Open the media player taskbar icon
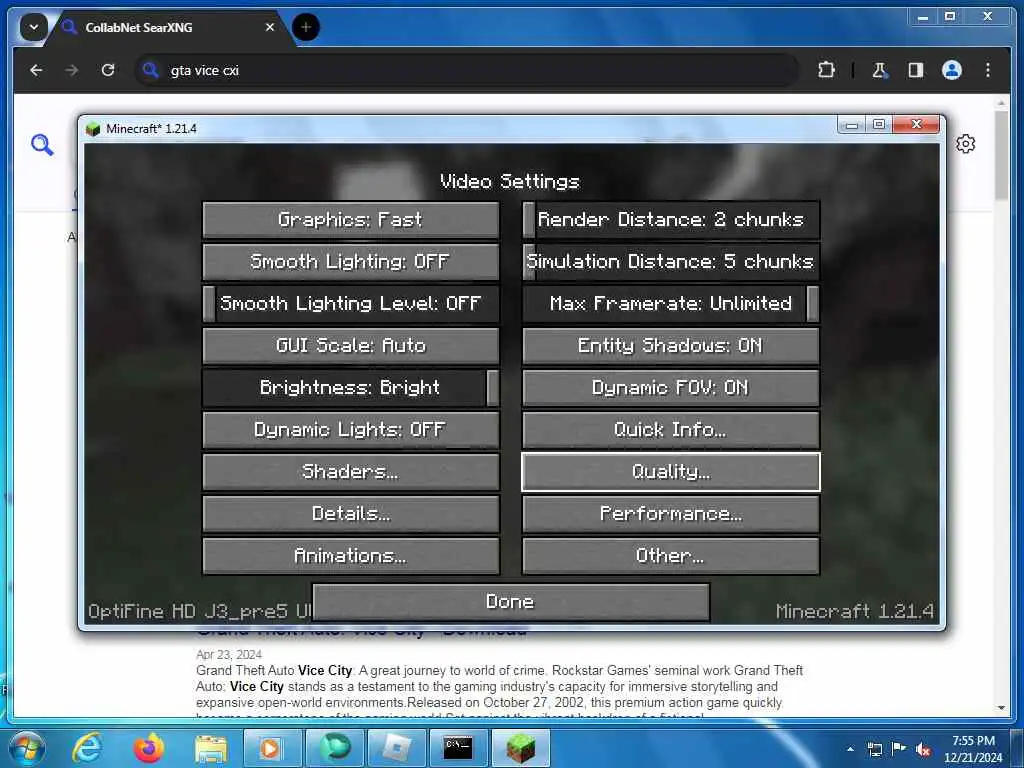The height and width of the screenshot is (768, 1024). [272, 748]
